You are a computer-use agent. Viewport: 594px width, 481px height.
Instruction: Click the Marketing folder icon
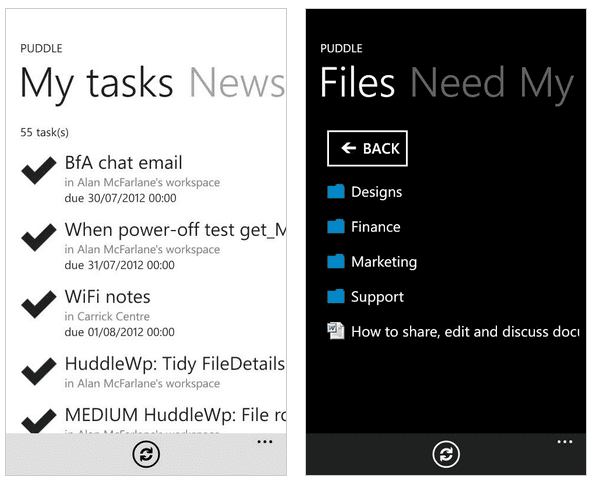pos(336,261)
